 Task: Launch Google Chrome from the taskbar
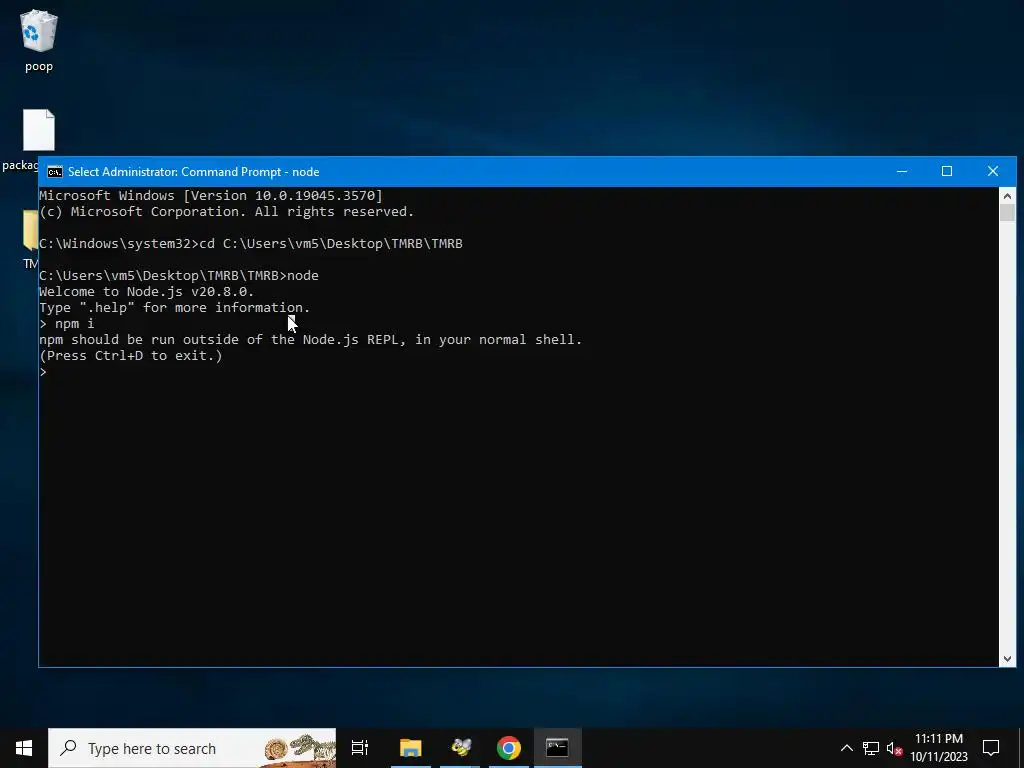click(x=509, y=748)
